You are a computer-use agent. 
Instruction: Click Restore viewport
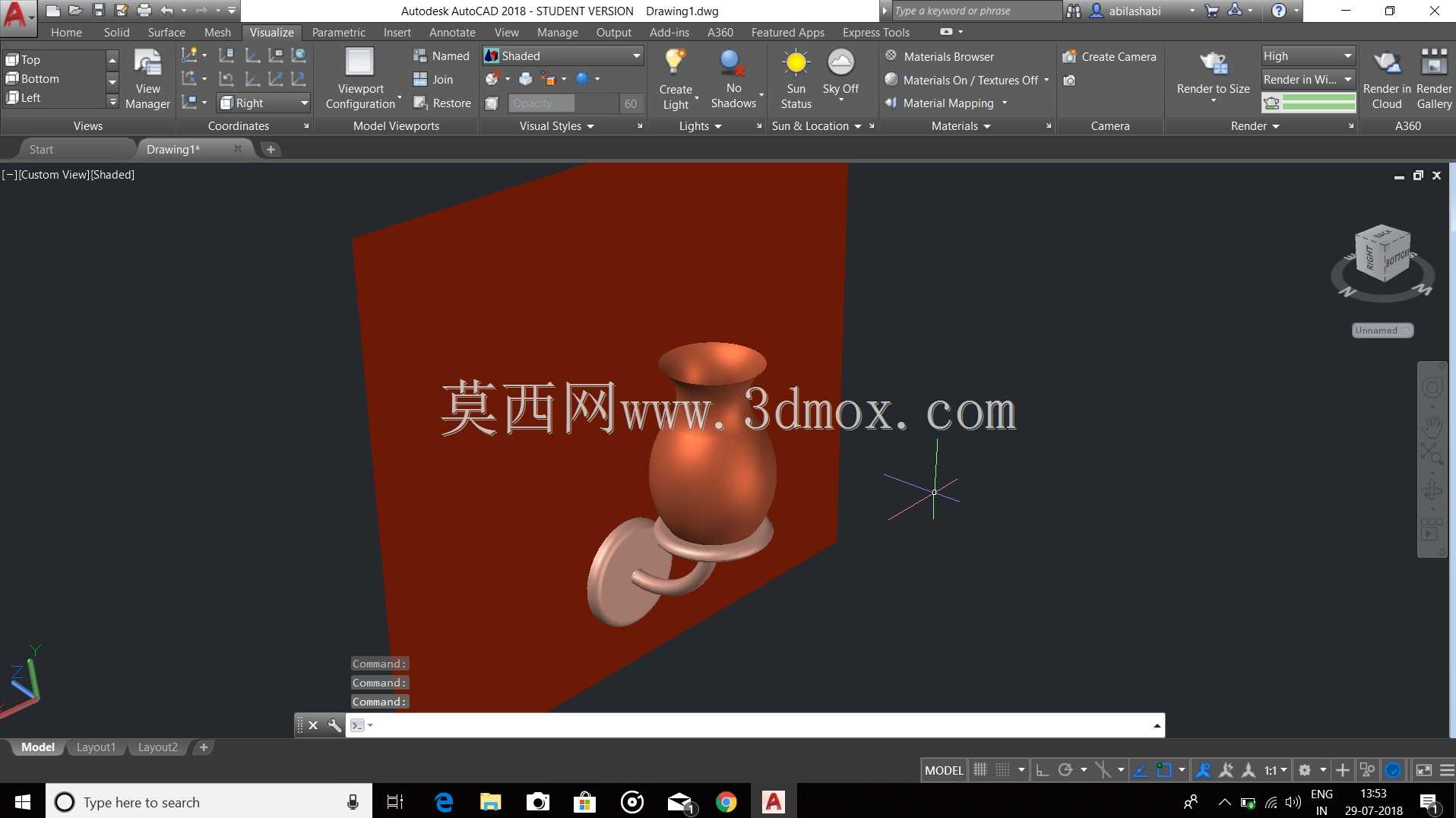click(x=442, y=103)
